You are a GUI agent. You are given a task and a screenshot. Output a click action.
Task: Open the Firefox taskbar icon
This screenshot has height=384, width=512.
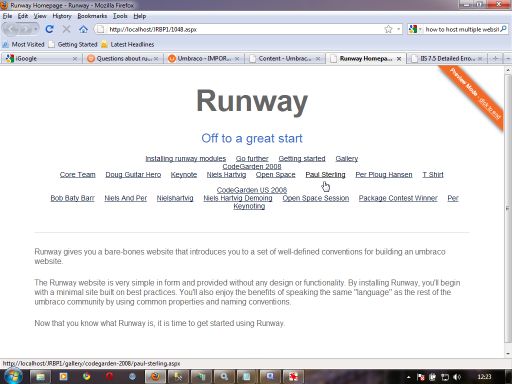pyautogui.click(x=155, y=377)
